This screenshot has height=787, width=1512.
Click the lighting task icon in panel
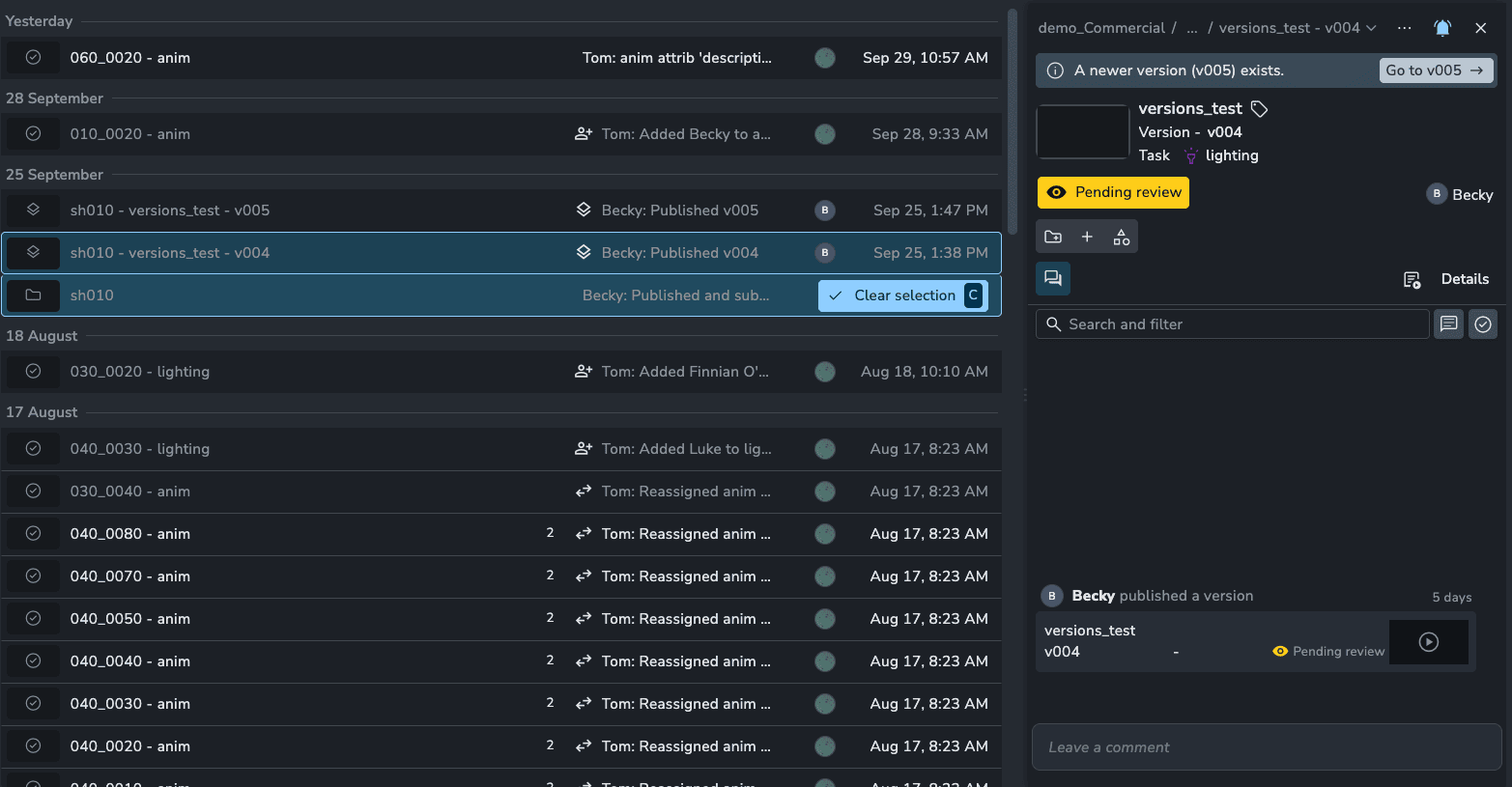[1191, 155]
